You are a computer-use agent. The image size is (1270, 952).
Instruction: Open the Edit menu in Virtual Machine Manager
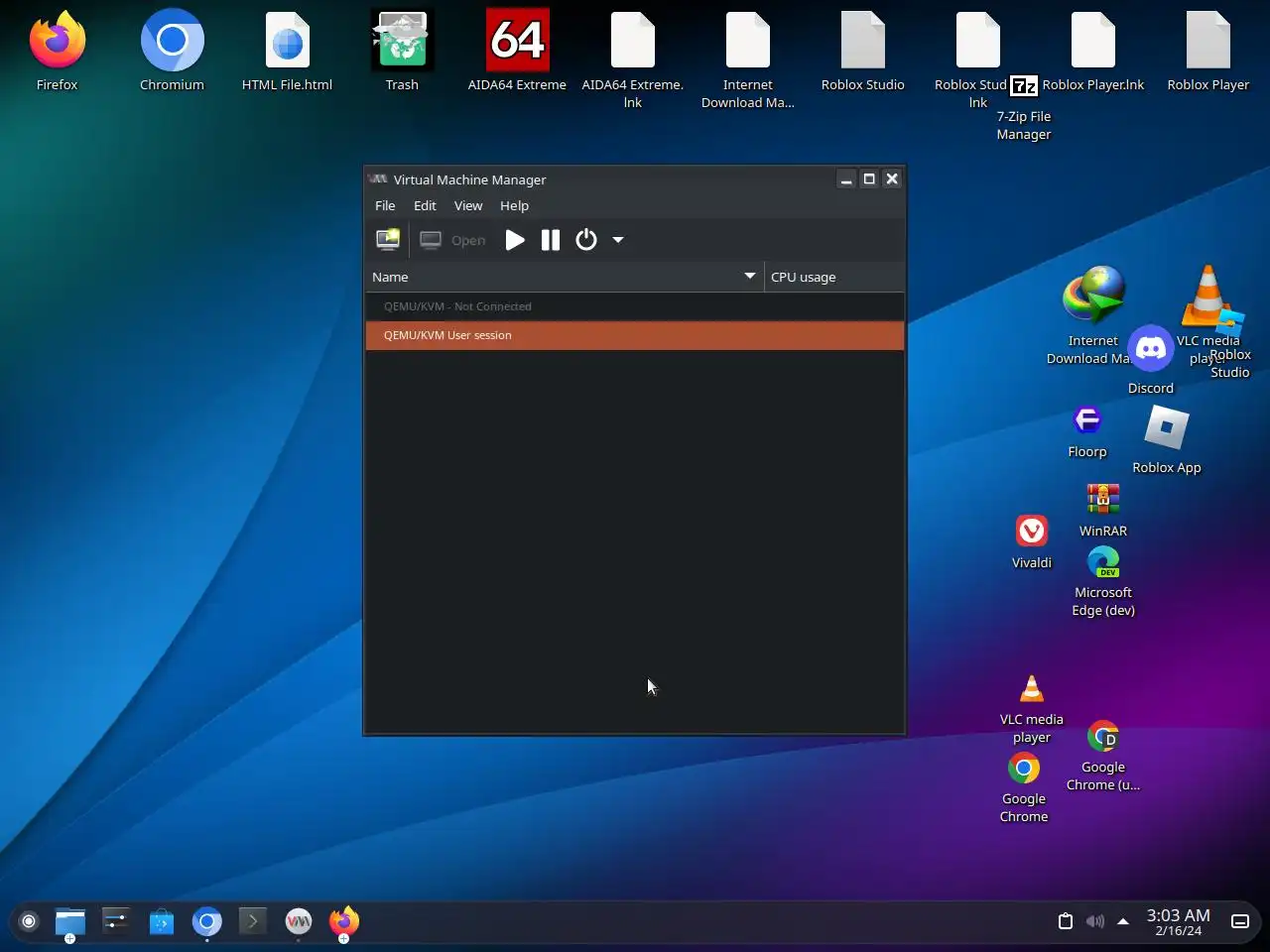pyautogui.click(x=425, y=205)
